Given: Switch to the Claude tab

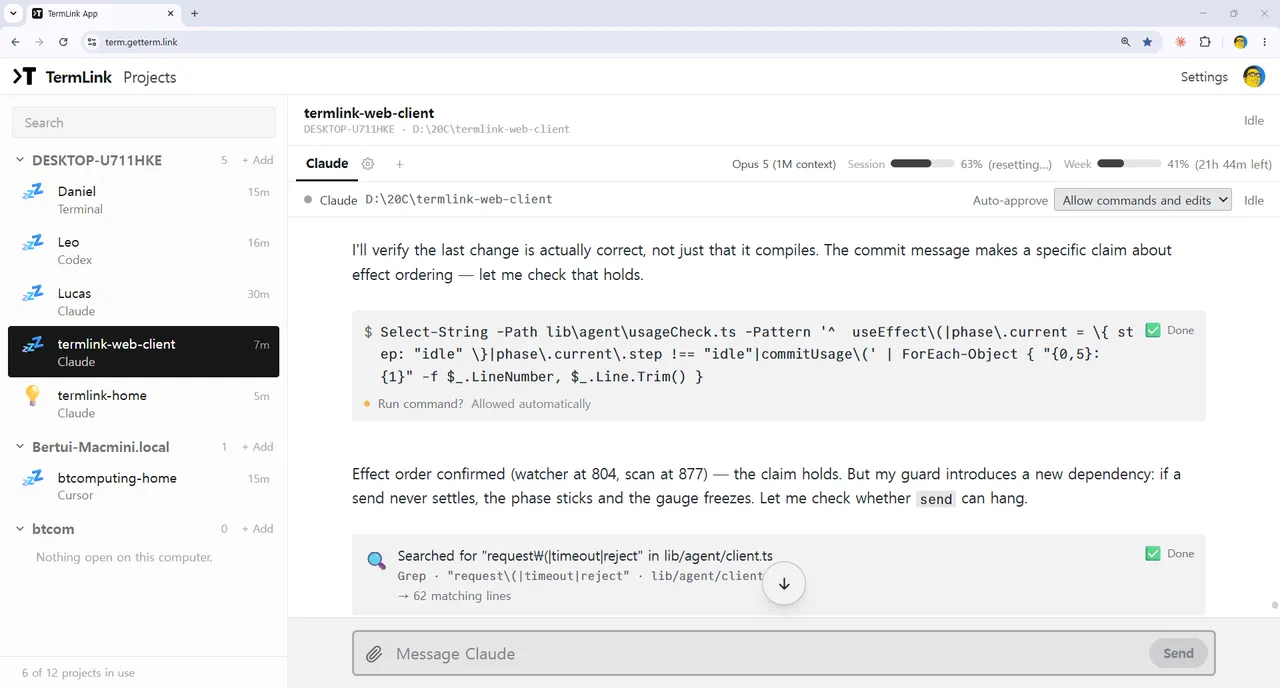Looking at the screenshot, I should coord(327,164).
